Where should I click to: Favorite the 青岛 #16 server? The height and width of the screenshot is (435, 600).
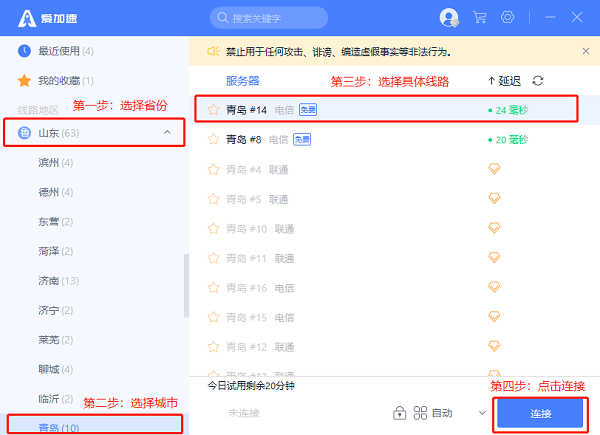(x=214, y=287)
